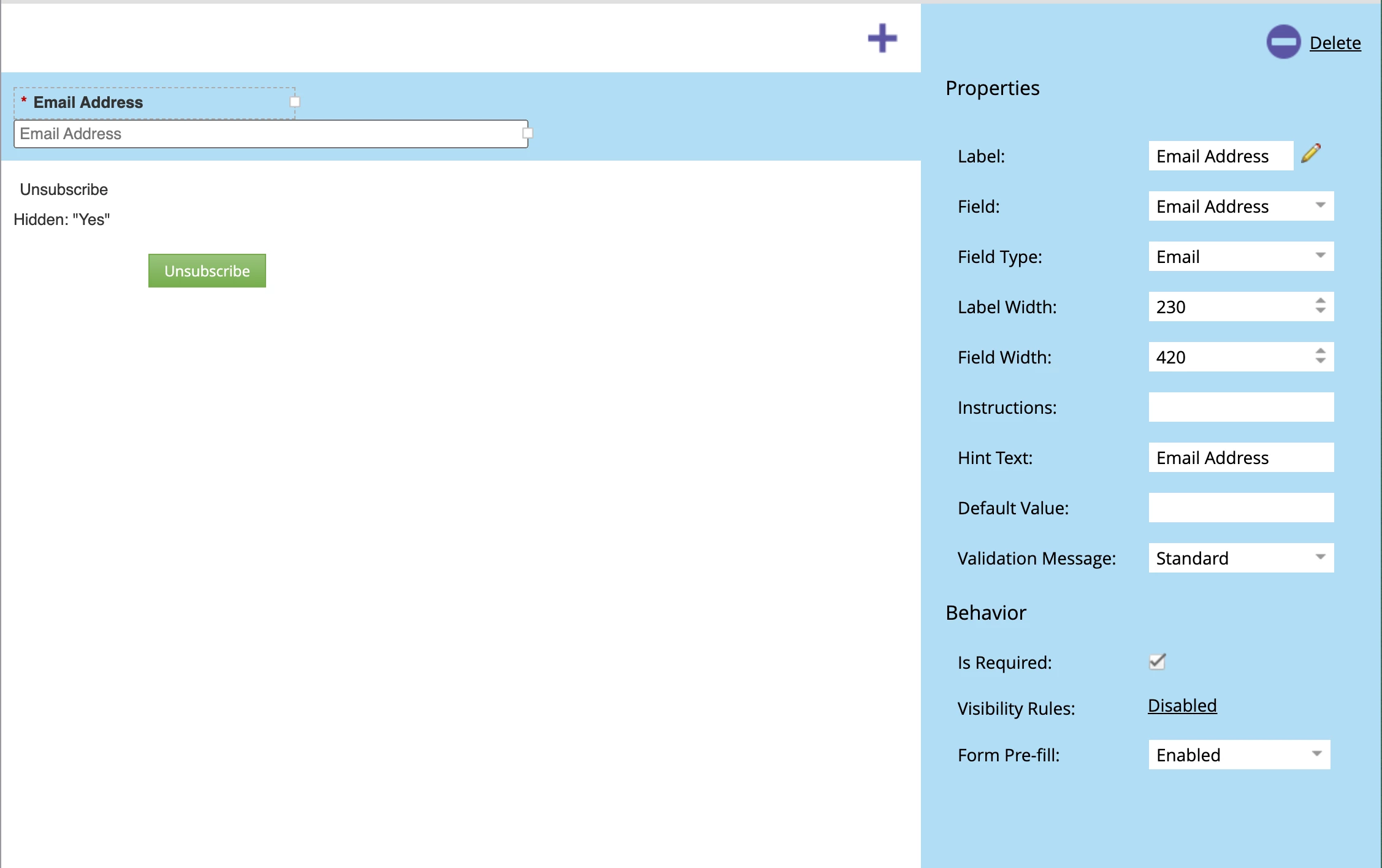The image size is (1382, 868).
Task: Click the Hint Text input field
Action: [1240, 457]
